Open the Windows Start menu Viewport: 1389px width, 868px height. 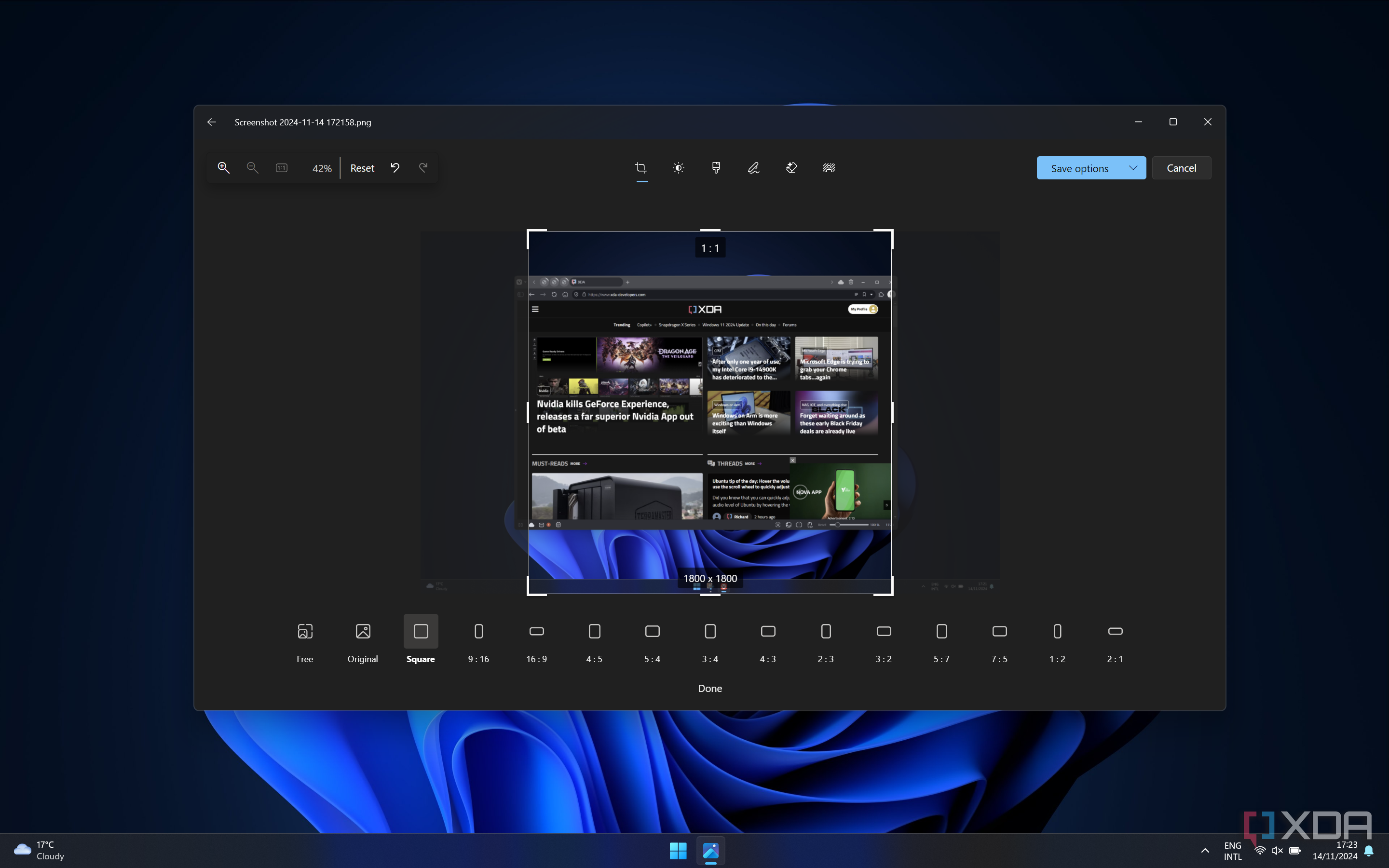pyautogui.click(x=678, y=851)
